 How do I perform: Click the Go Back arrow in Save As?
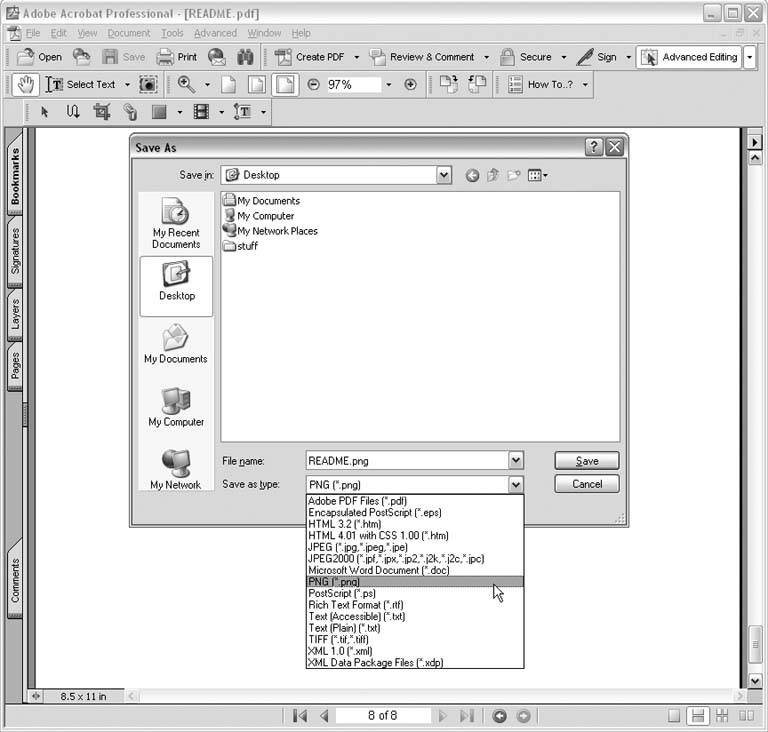[472, 176]
